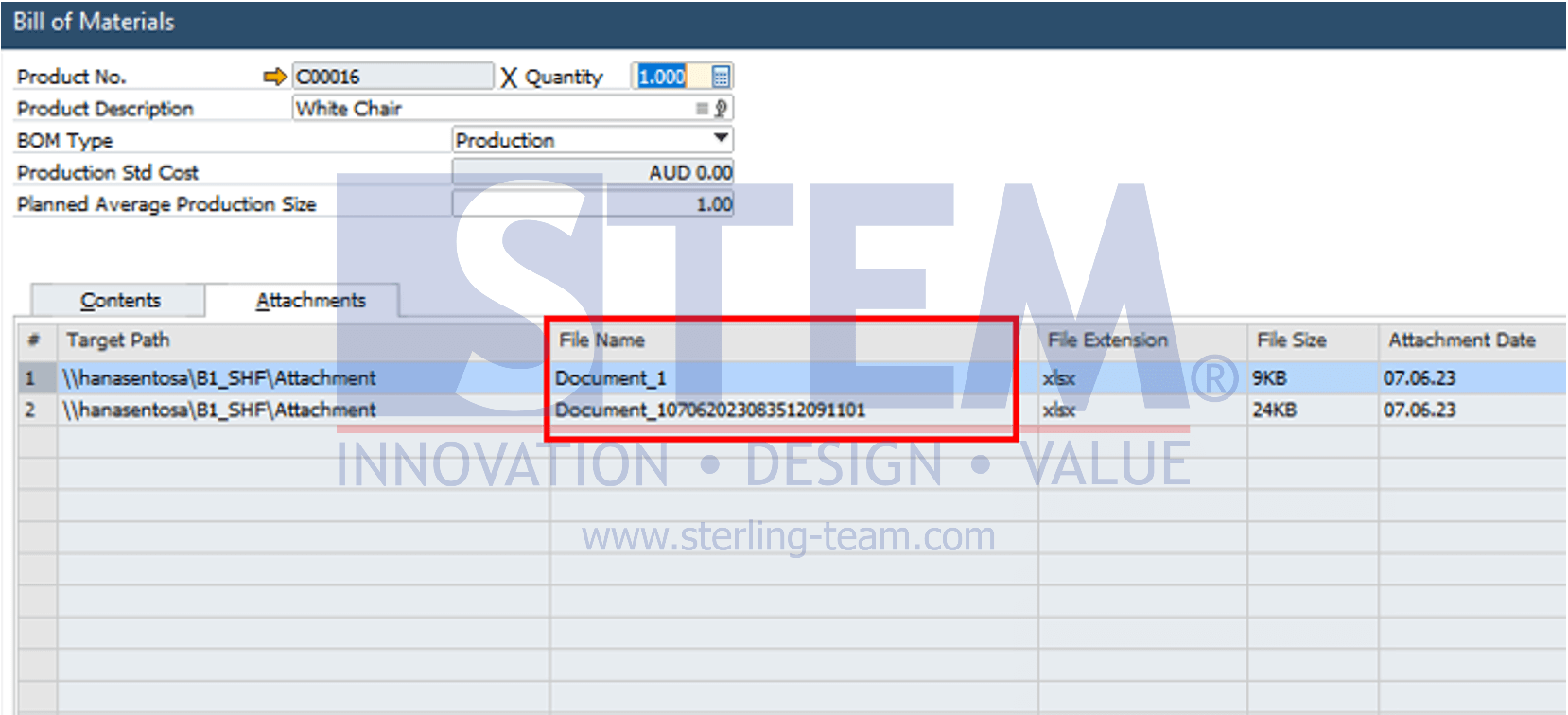Image resolution: width=1568 pixels, height=715 pixels.
Task: Click the pin icon in Product Description field
Action: click(721, 109)
